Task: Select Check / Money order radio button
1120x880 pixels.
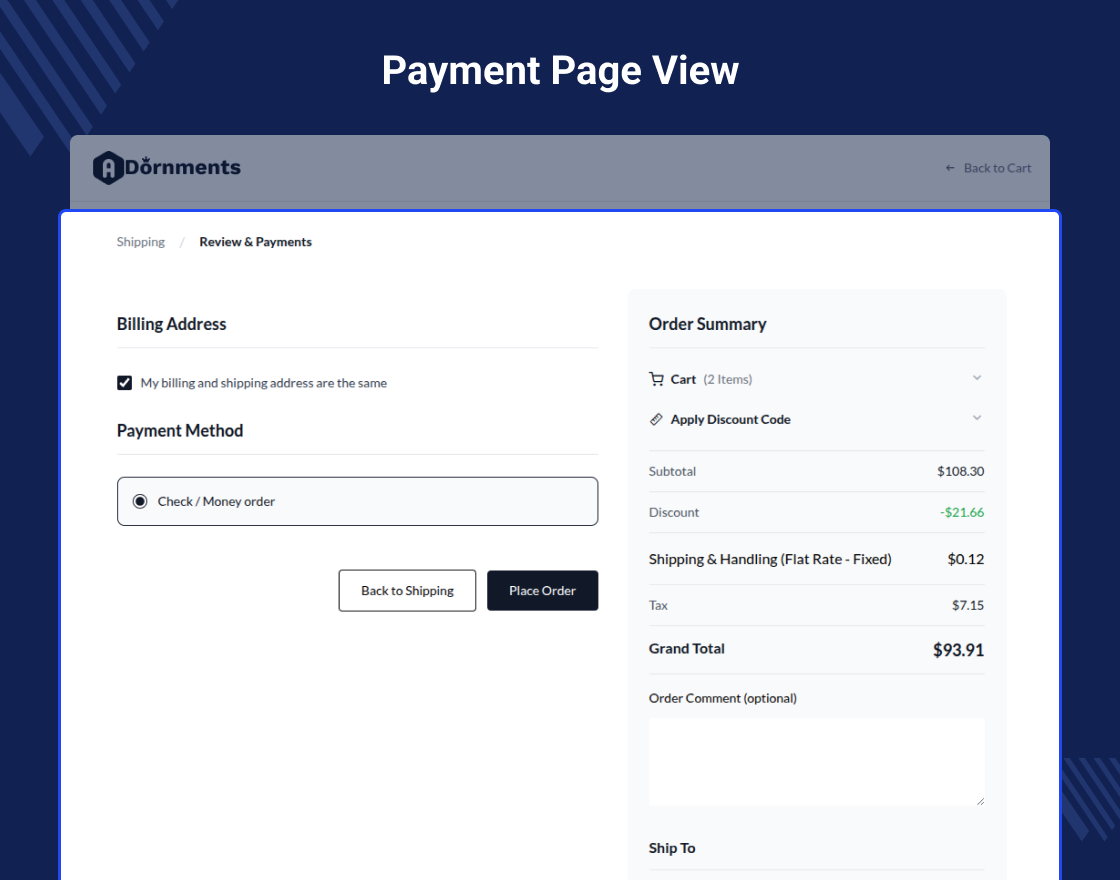Action: click(140, 501)
